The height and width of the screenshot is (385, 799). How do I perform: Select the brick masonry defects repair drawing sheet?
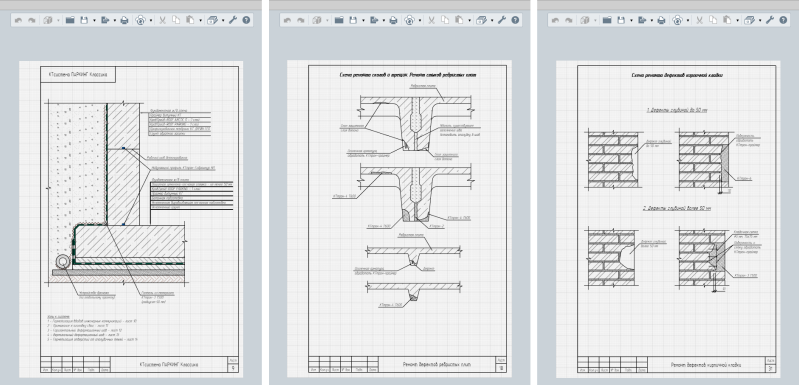(x=668, y=219)
